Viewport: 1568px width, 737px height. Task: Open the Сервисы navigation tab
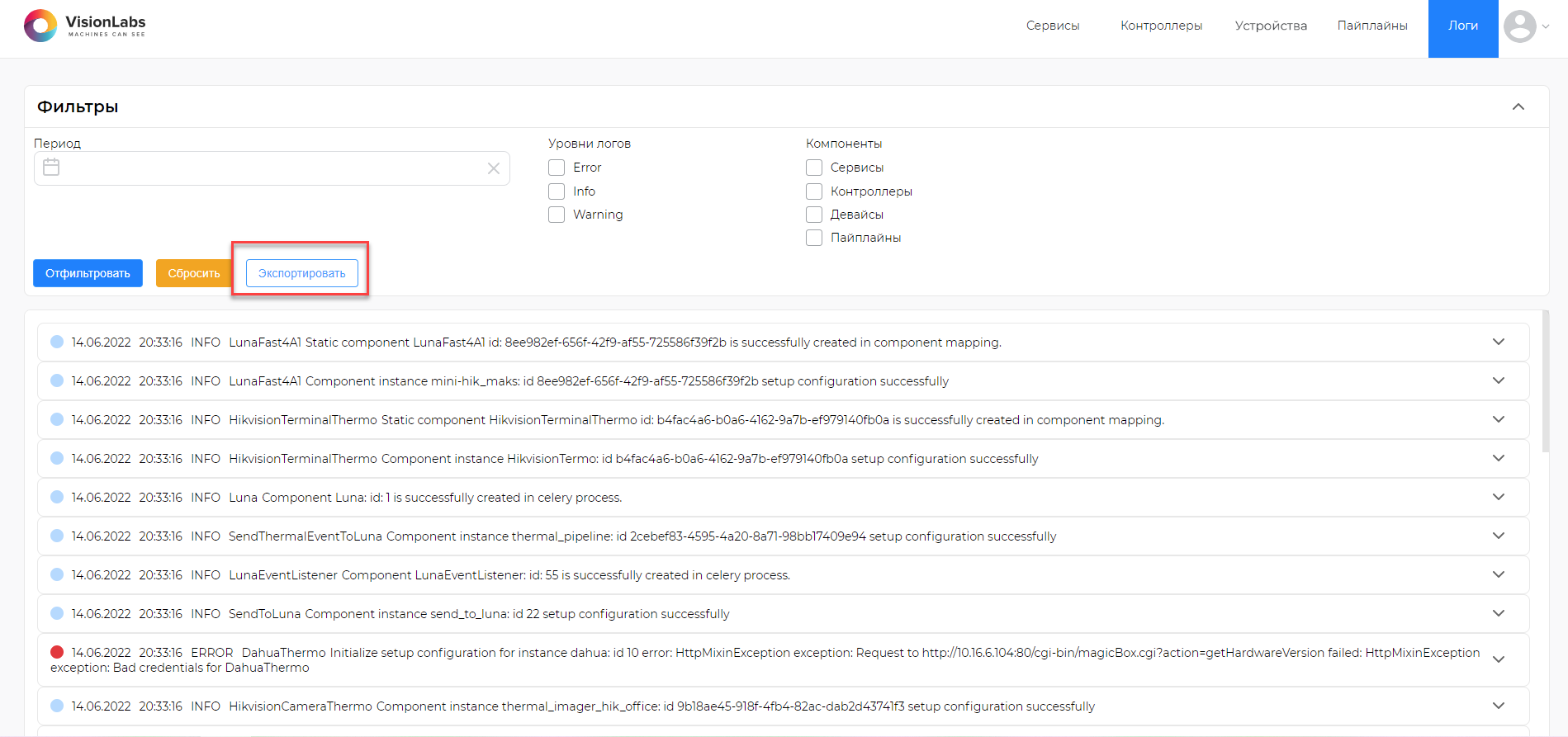coord(1053,26)
